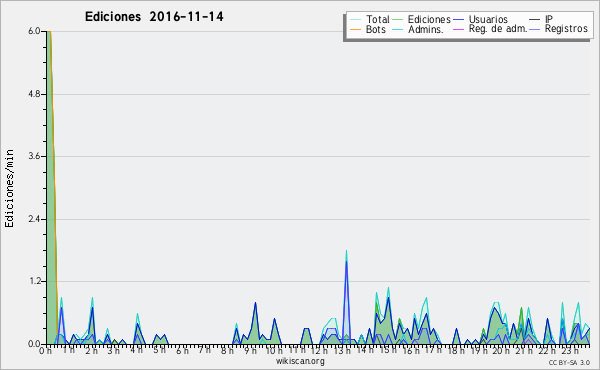Screen dimensions: 600x370
Task: Click the '4 h' x-axis label
Action: pos(137,350)
